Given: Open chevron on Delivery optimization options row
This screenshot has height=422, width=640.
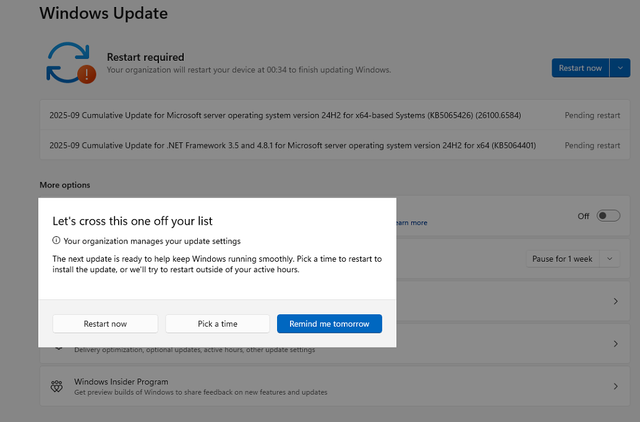Looking at the screenshot, I should click(616, 344).
